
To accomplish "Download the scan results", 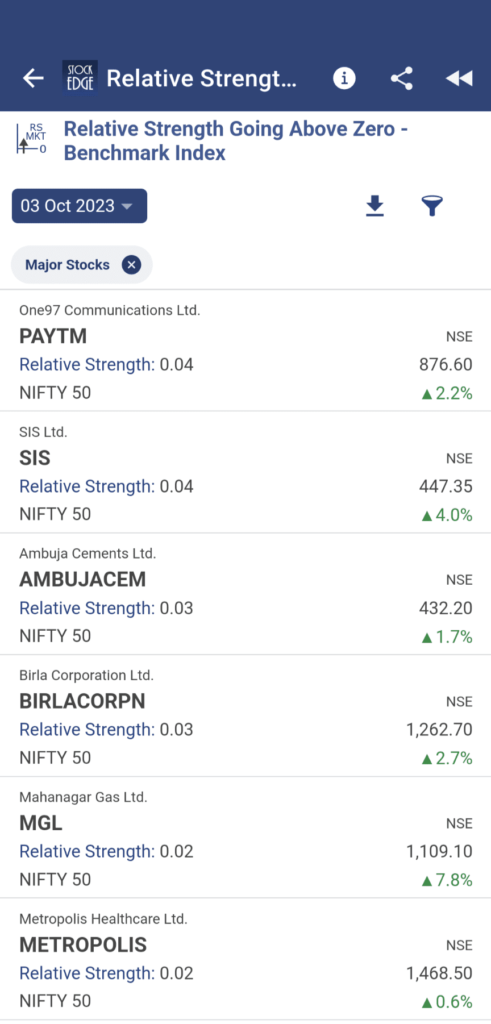I will [x=375, y=206].
